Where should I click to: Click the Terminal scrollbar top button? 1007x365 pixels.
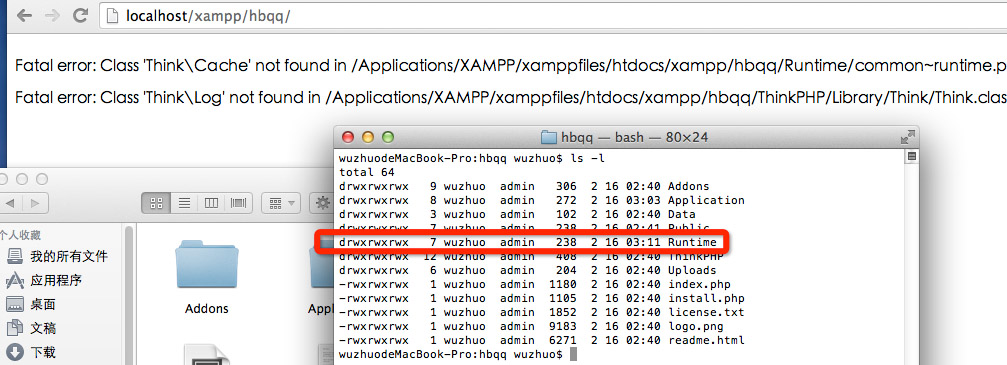pos(911,156)
